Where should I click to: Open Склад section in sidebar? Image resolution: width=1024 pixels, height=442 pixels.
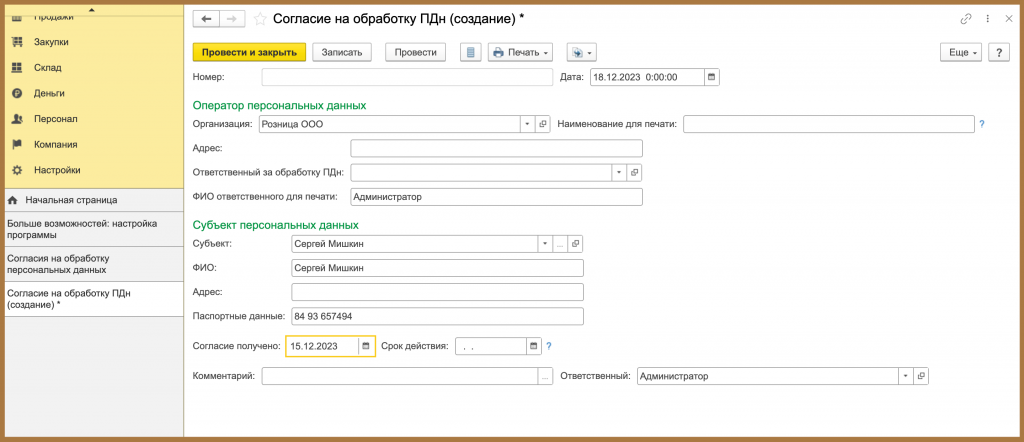[x=48, y=67]
